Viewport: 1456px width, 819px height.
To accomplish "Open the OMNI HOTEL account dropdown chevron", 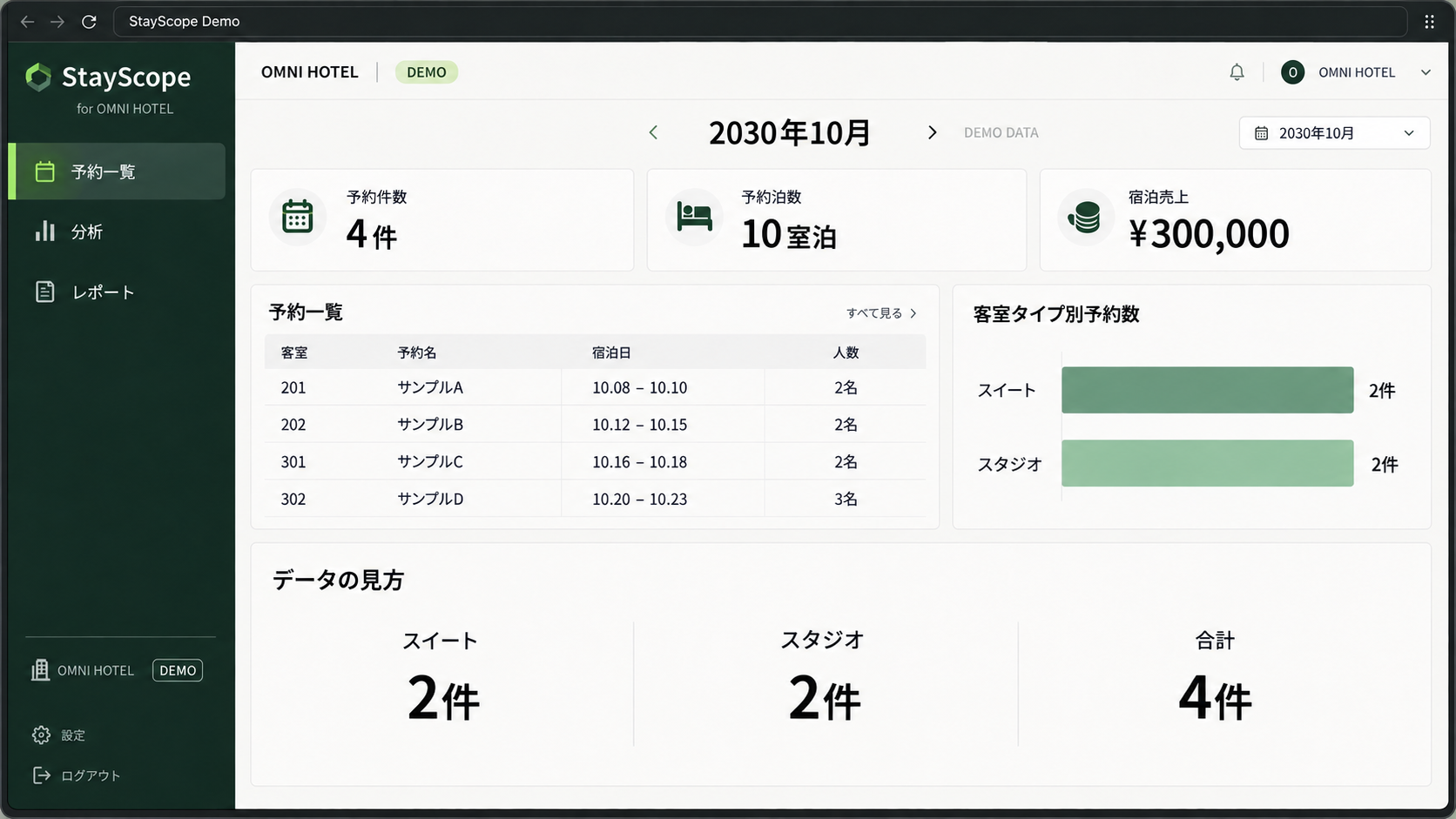I will [x=1426, y=72].
